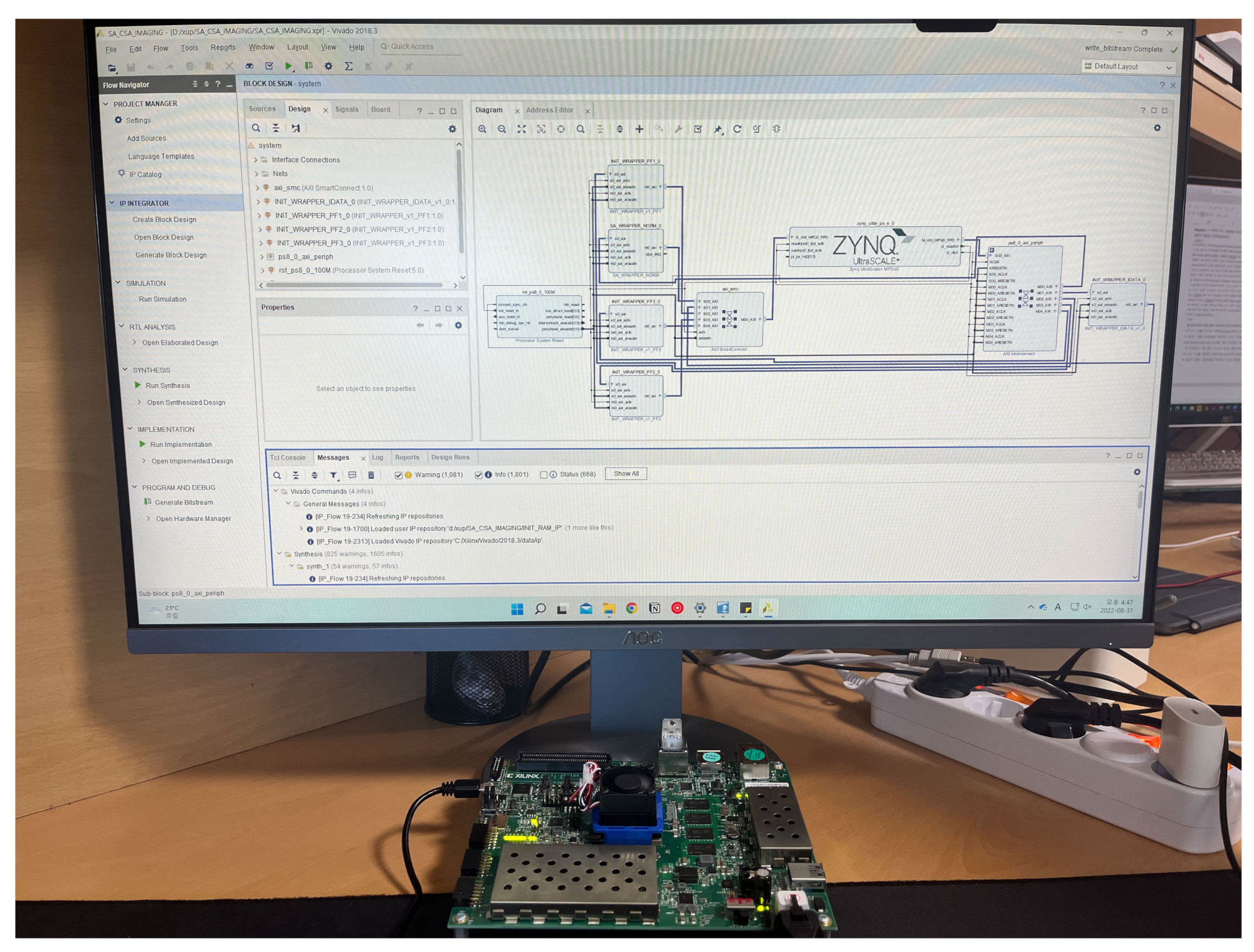Click the Show All button in Messages
Viewport: 1254px width, 952px height.
[626, 474]
